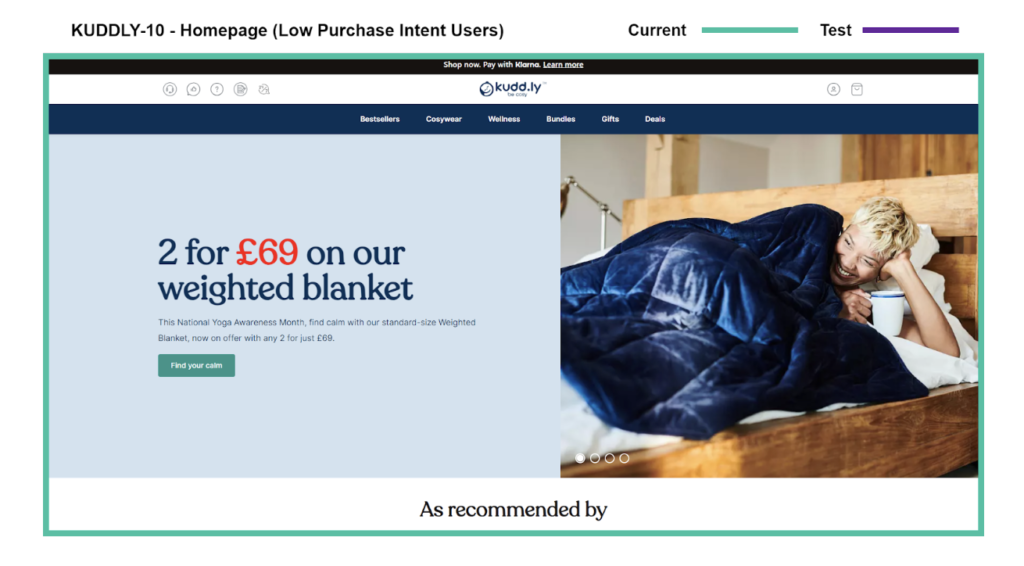1024x566 pixels.
Task: Jump to the fourth carousel slide dot
Action: point(624,458)
